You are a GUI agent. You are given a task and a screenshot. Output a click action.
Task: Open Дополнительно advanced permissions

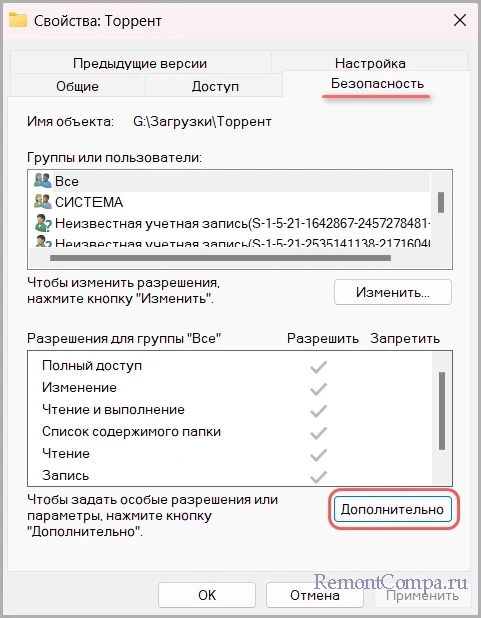click(393, 509)
